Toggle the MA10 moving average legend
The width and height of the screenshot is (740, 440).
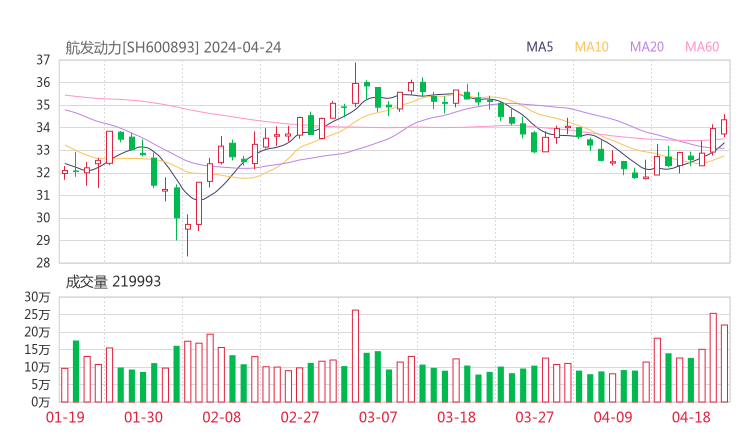591,47
